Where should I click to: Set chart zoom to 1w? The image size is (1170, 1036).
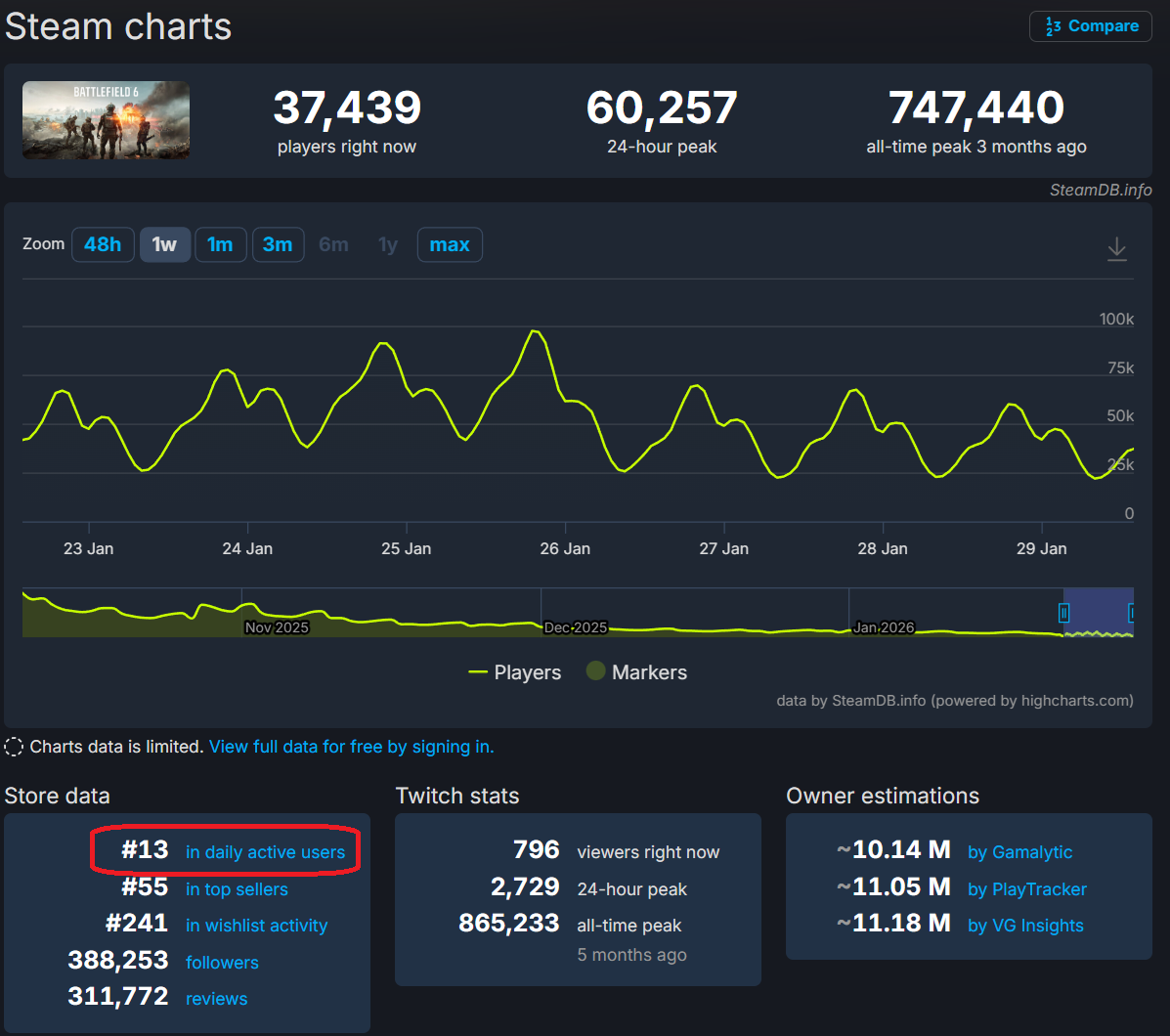(165, 244)
